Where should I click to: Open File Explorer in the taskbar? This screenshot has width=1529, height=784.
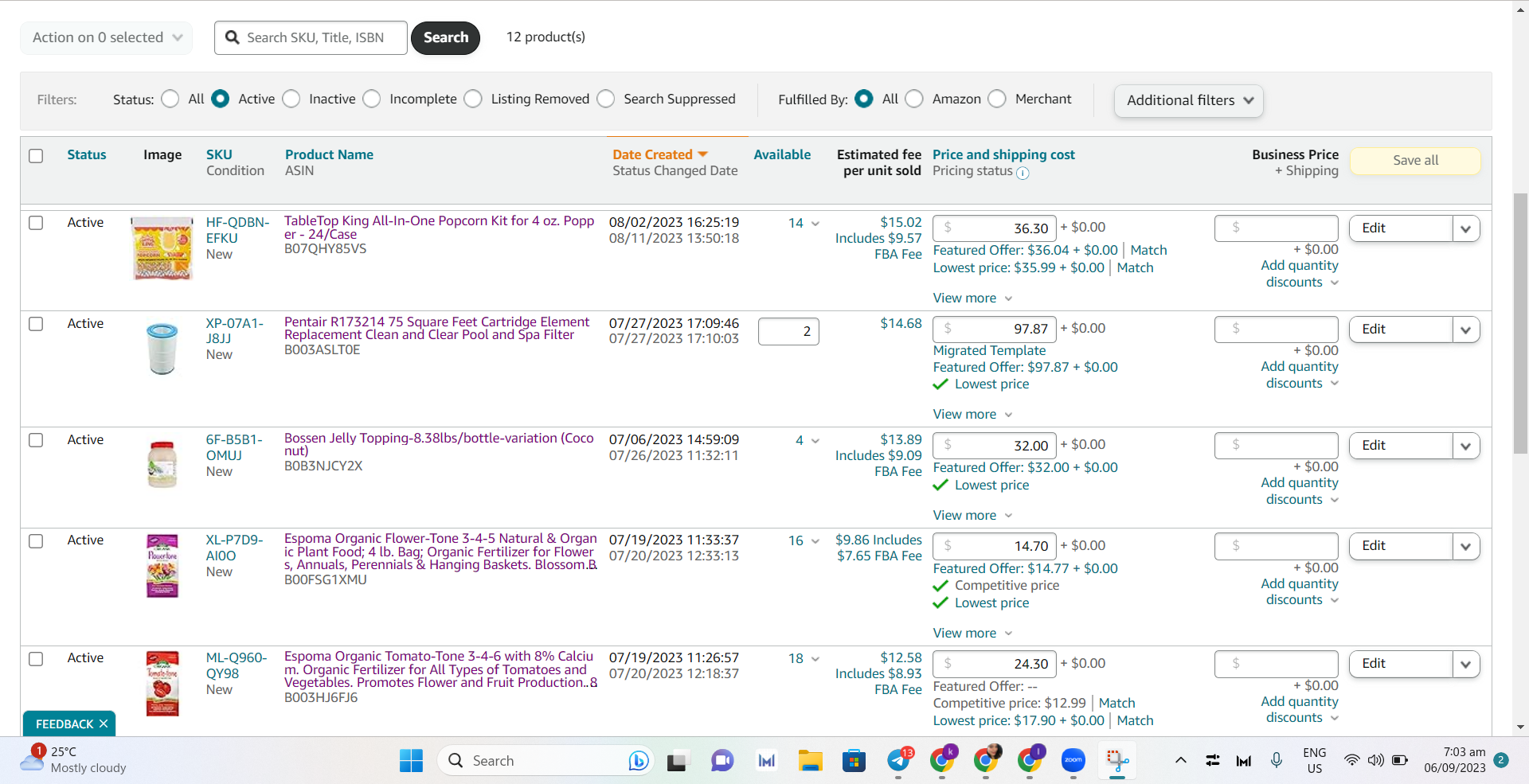pyautogui.click(x=811, y=761)
